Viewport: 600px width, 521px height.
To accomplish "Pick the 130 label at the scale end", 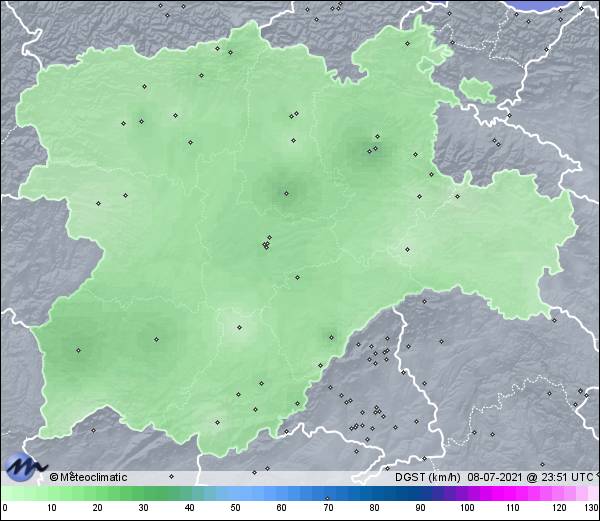I will tap(592, 508).
